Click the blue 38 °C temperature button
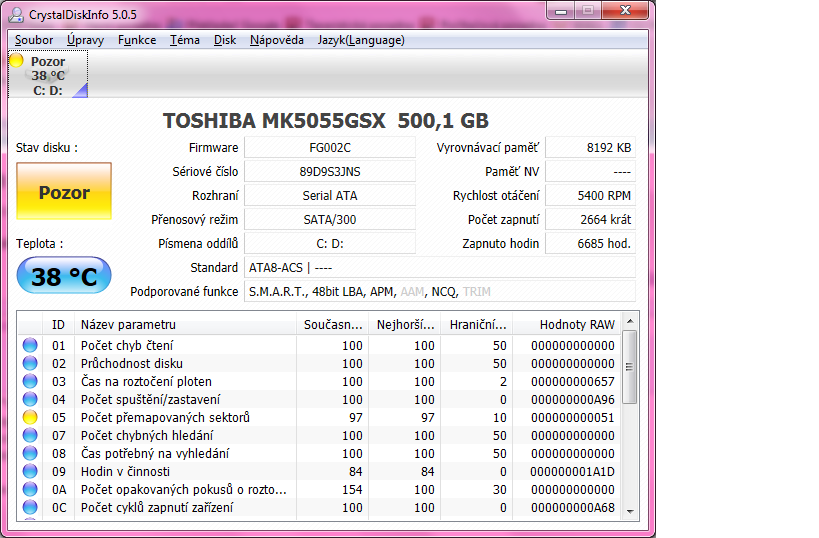 coord(64,275)
